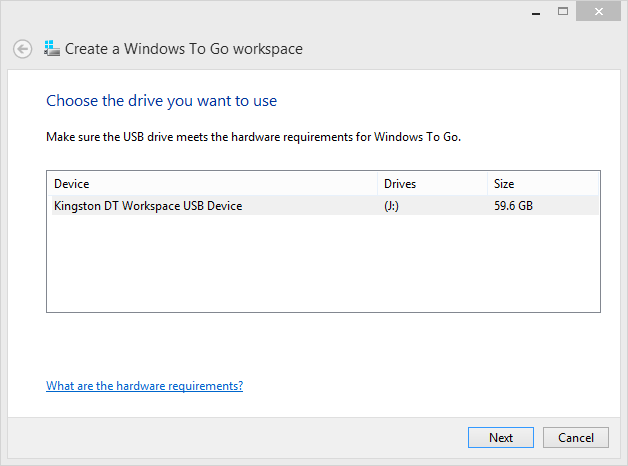Sort by the Device column header
The width and height of the screenshot is (628, 466).
pos(72,184)
